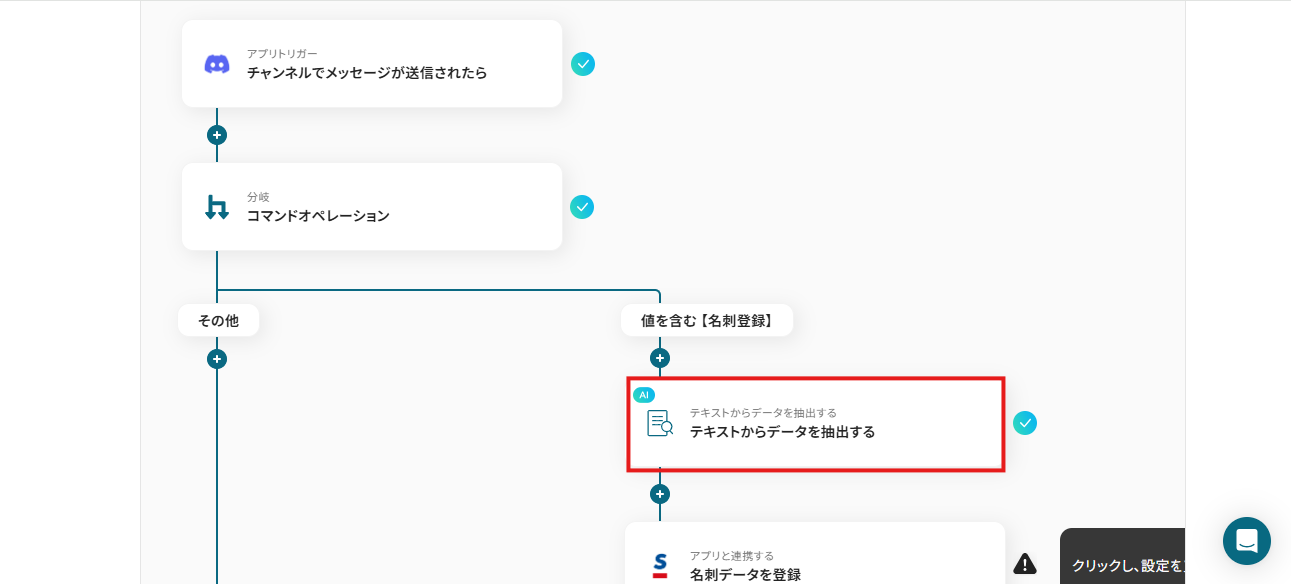This screenshot has height=584, width=1291.
Task: Click the checkmark beside テキストからデータを抽出する
Action: click(x=1025, y=423)
